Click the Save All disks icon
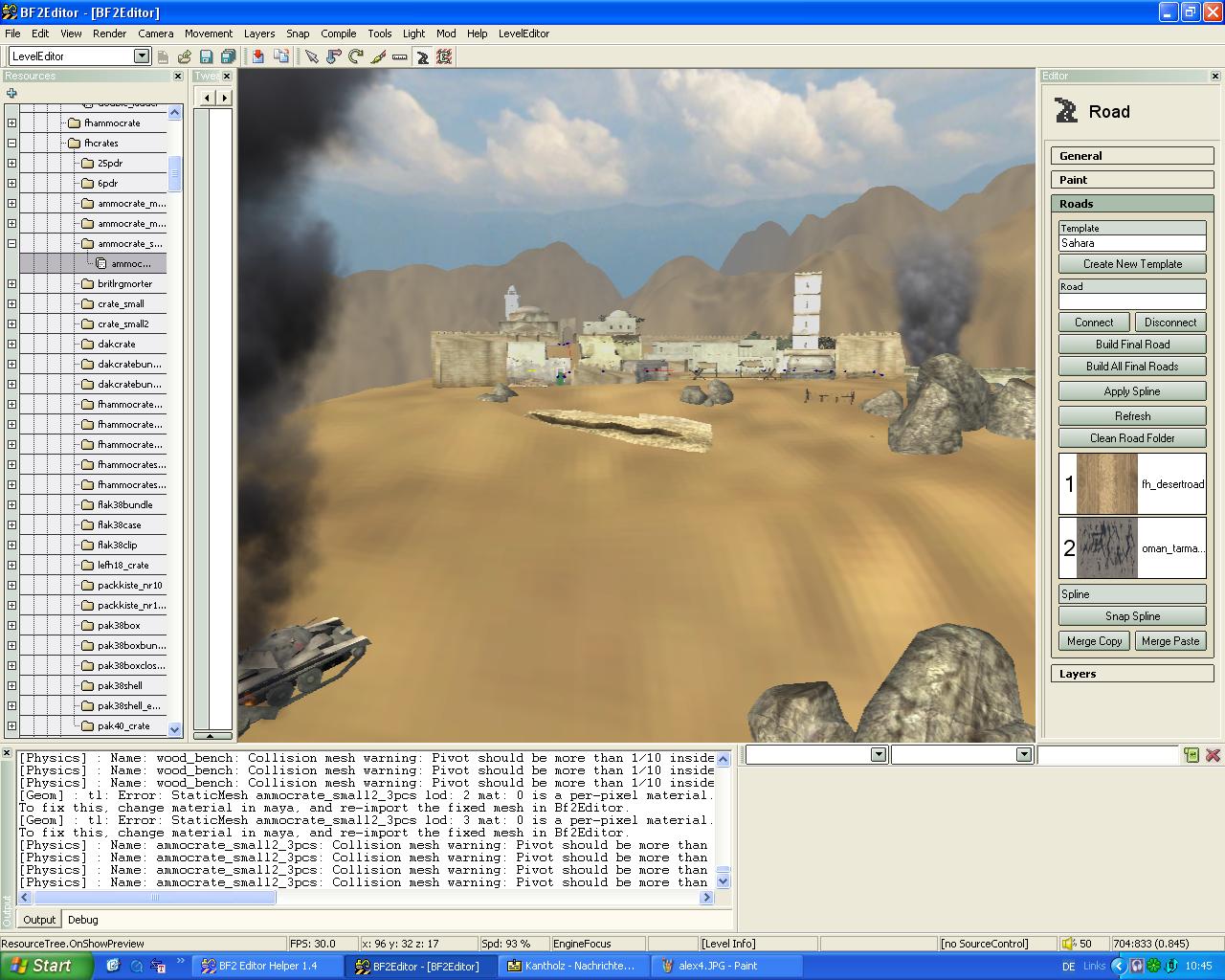1225x980 pixels. (x=228, y=56)
